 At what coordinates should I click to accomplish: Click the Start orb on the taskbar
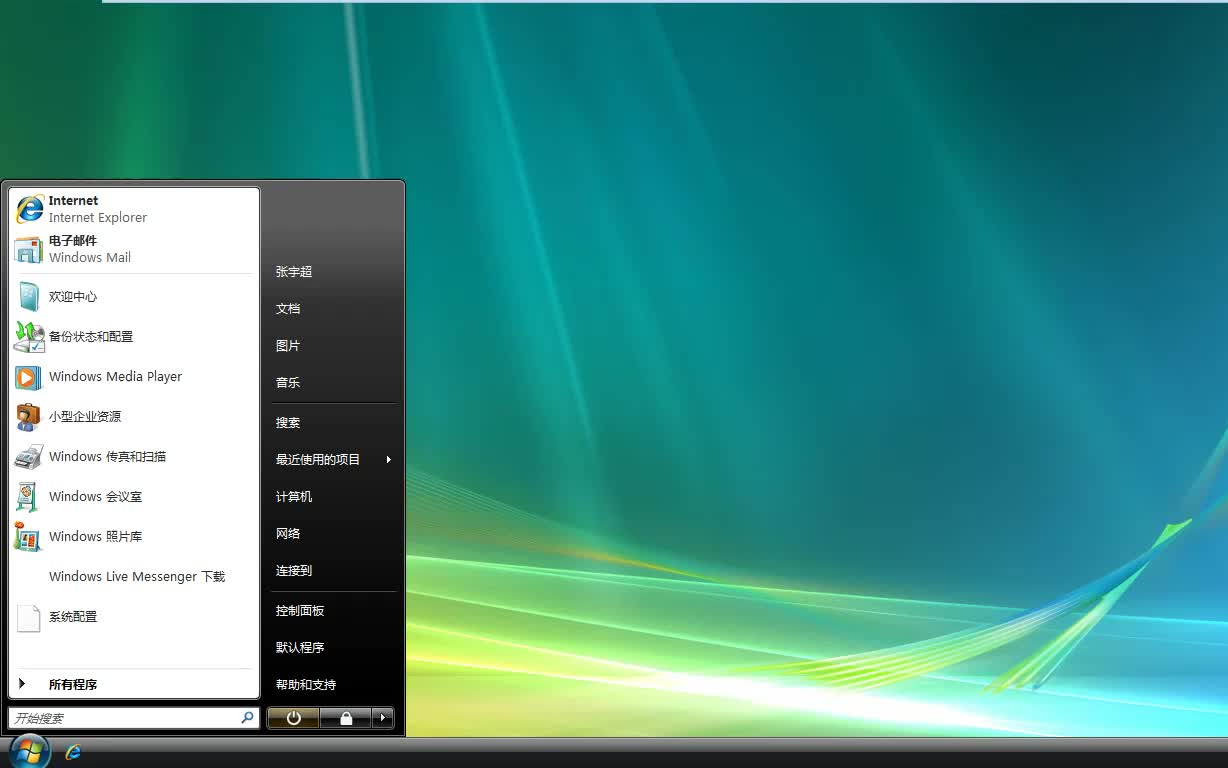pos(29,751)
